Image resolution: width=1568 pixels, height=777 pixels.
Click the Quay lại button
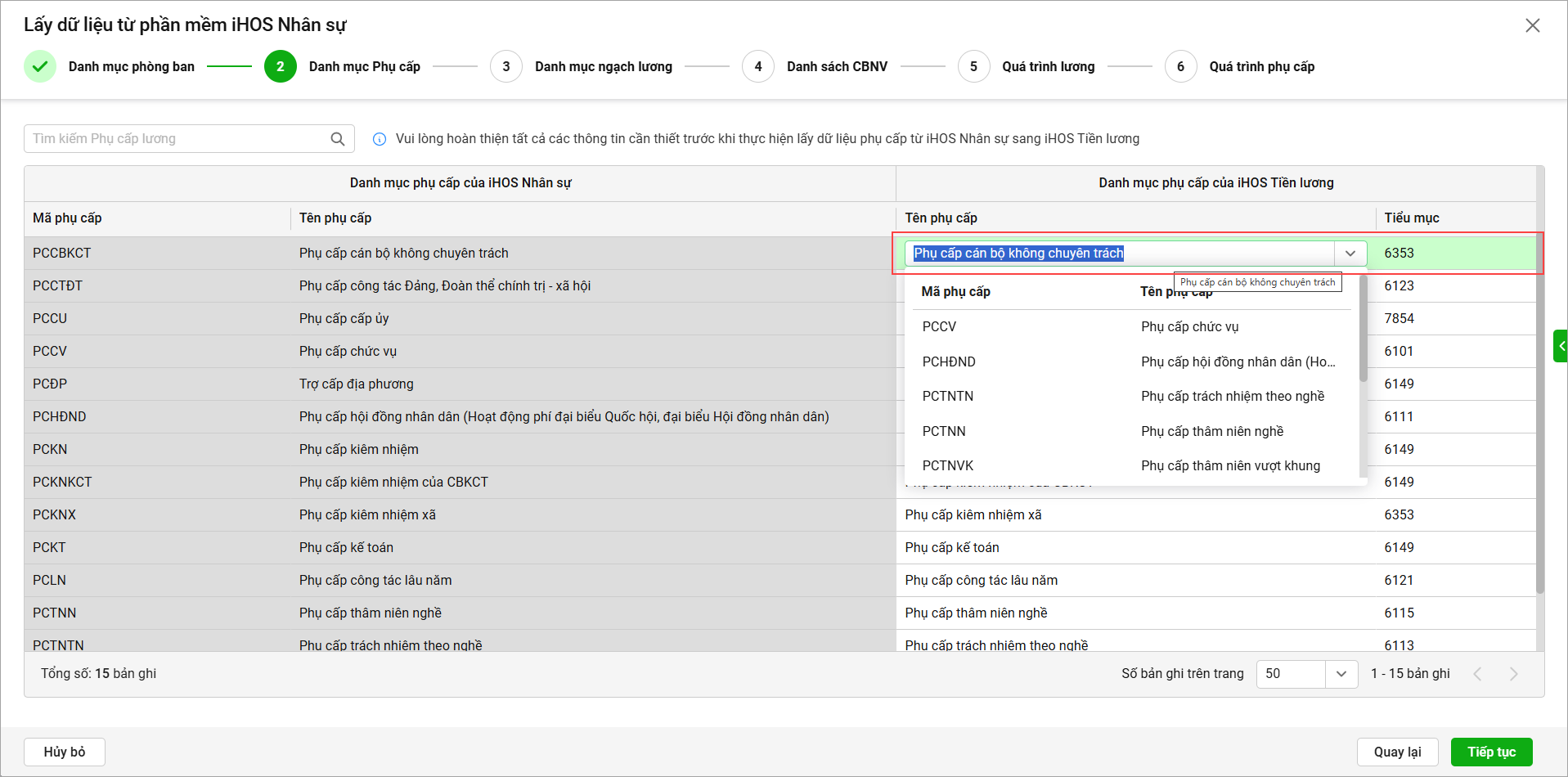[1397, 752]
